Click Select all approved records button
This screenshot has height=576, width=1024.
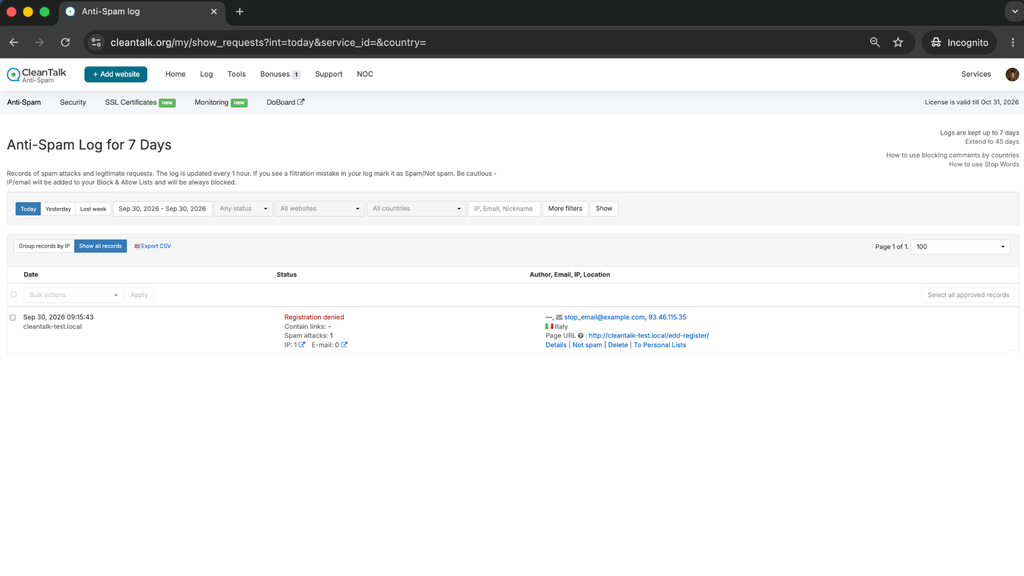click(x=968, y=295)
